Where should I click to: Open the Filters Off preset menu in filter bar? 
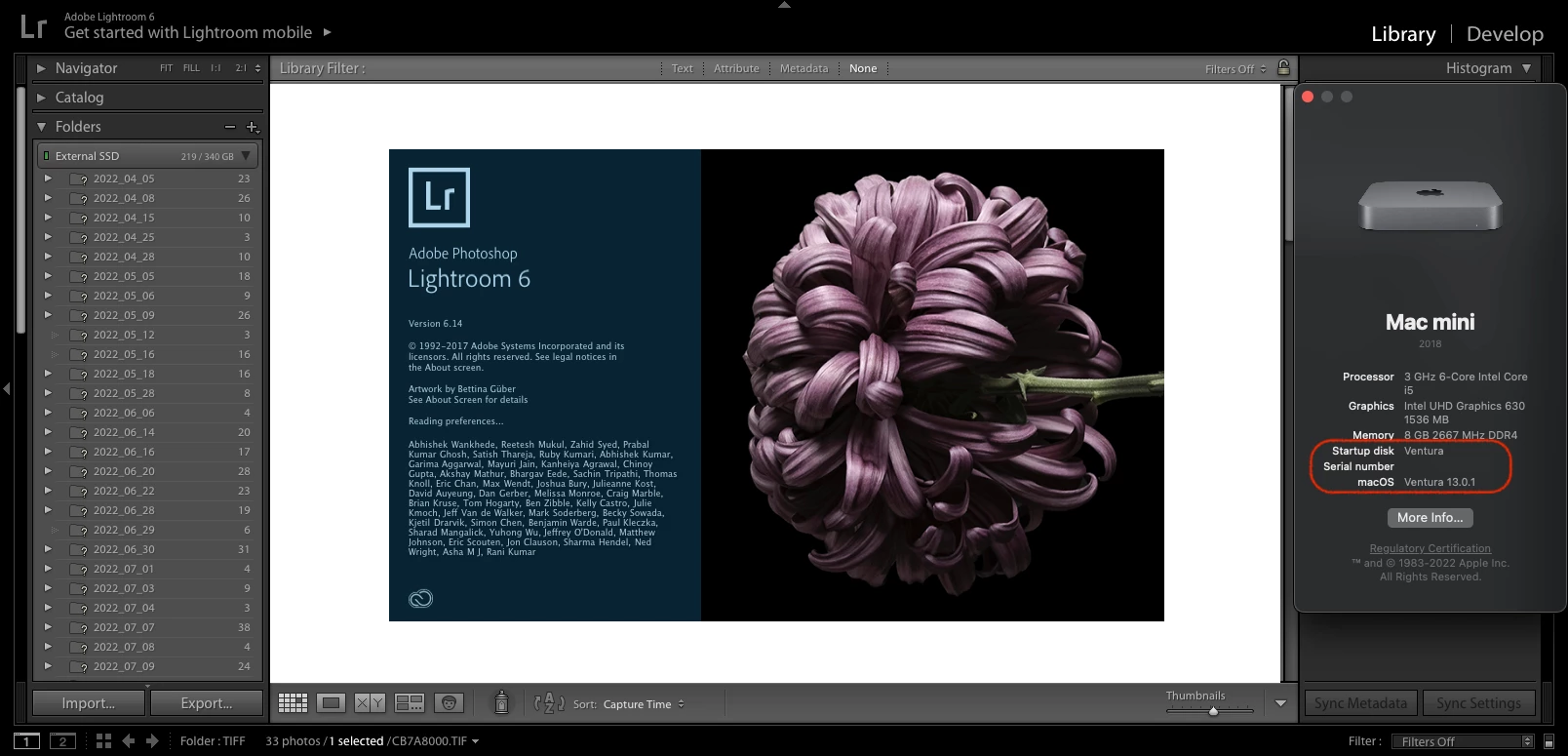click(1235, 69)
